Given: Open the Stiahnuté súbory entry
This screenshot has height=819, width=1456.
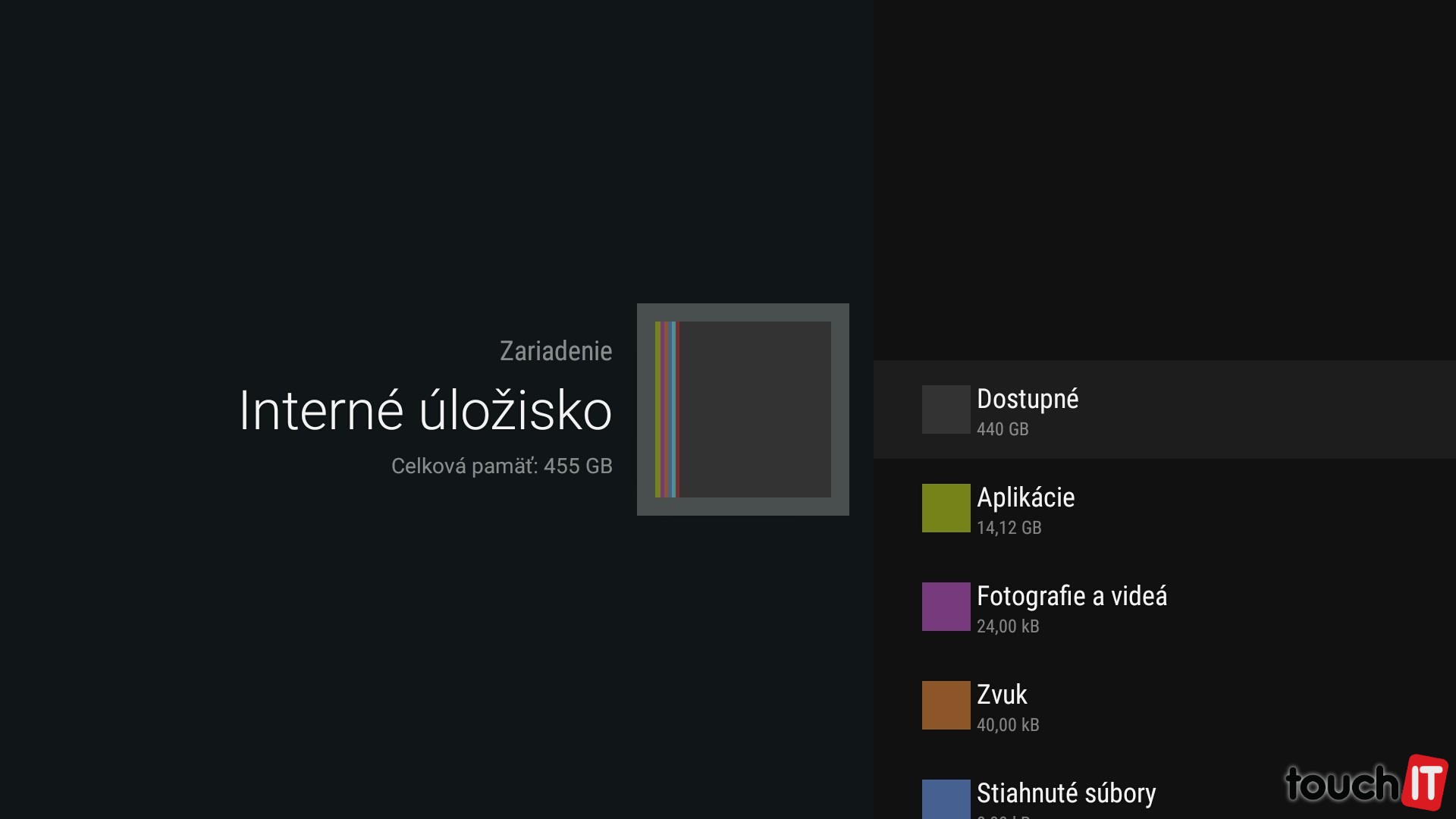Looking at the screenshot, I should click(1065, 793).
